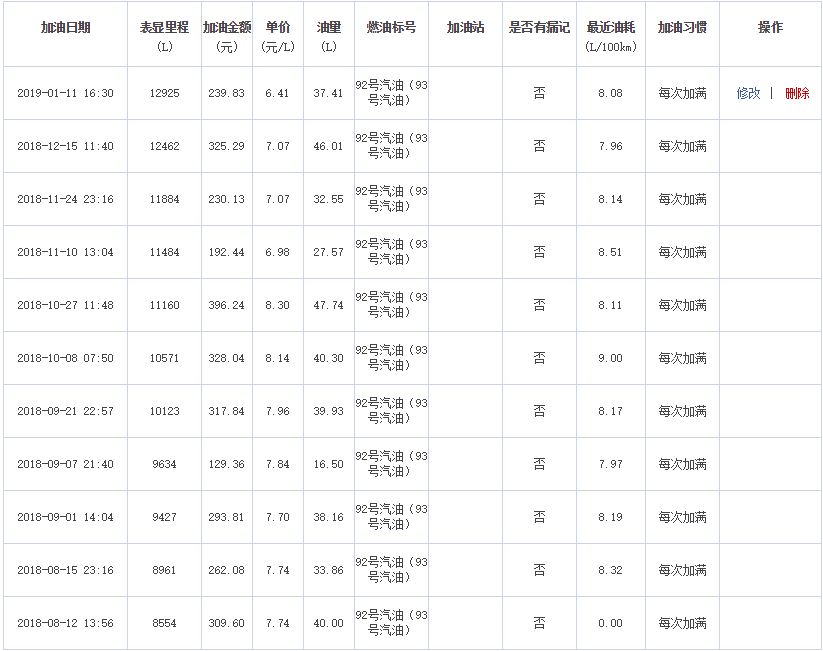Click the 单价 column header
The width and height of the screenshot is (823, 651).
[x=277, y=27]
